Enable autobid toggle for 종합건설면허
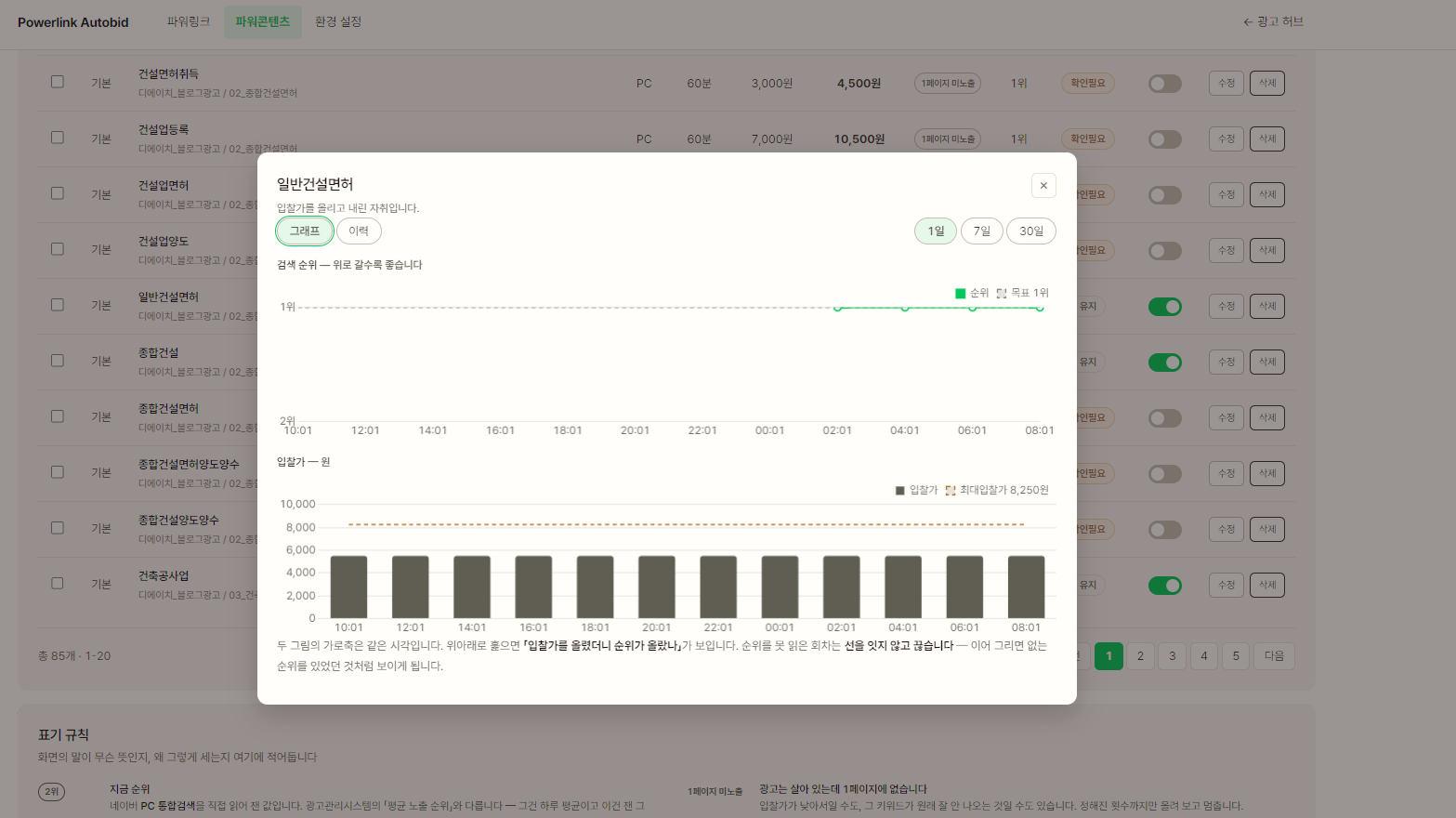Image resolution: width=1456 pixels, height=818 pixels. 1165,418
